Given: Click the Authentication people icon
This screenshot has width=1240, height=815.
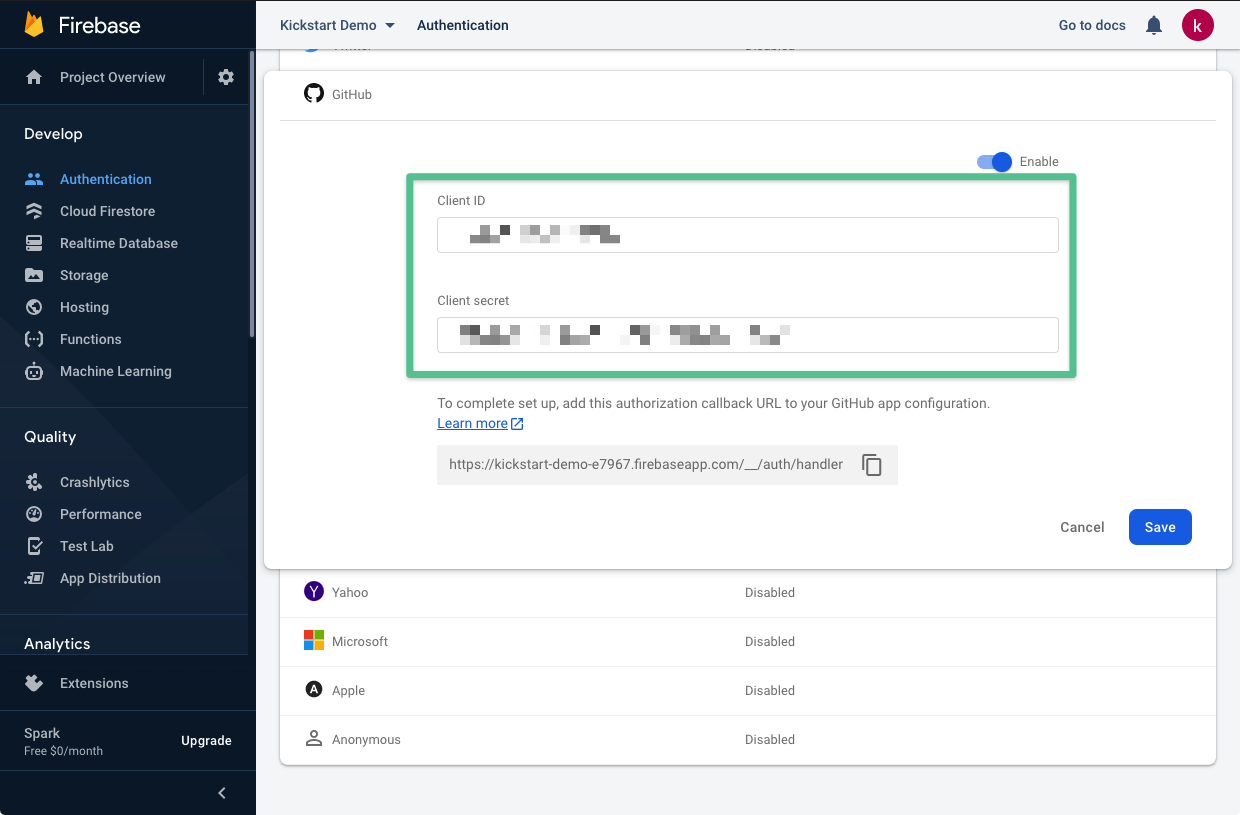Looking at the screenshot, I should click(x=34, y=179).
